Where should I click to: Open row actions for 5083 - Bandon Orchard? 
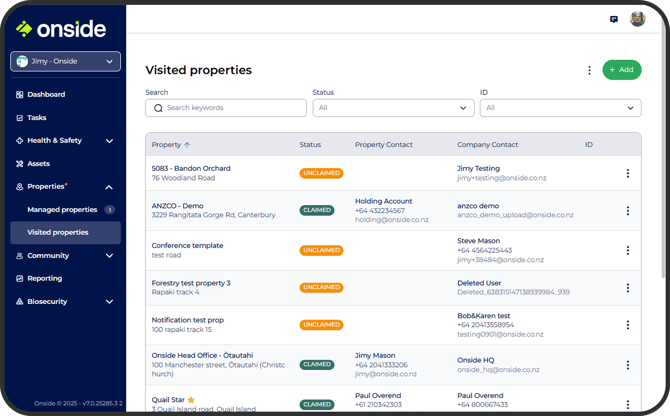(x=627, y=173)
